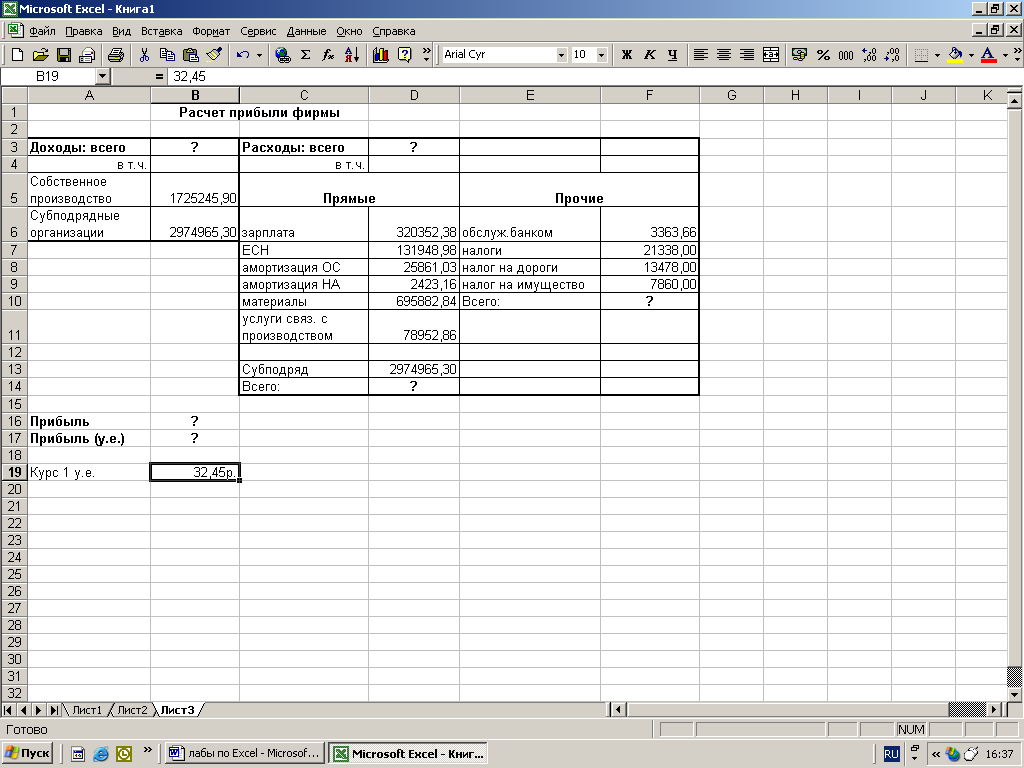Switch to sheet tab Лист1
The width and height of the screenshot is (1024, 768).
point(87,710)
